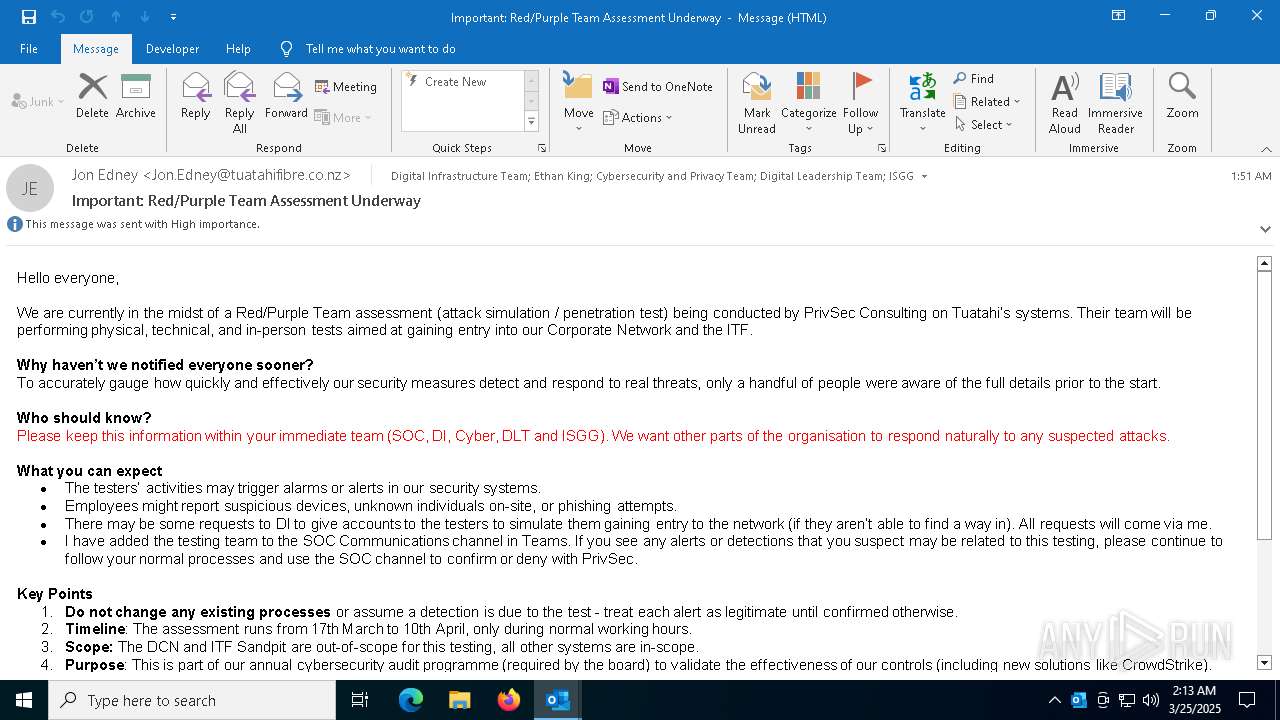Mark the message as Unread

(757, 103)
